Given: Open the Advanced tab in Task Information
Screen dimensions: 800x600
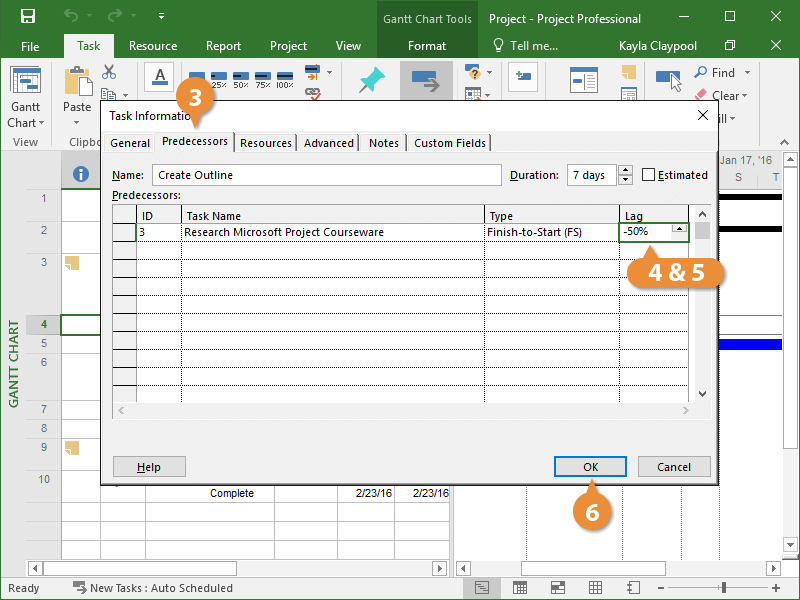Looking at the screenshot, I should click(329, 143).
